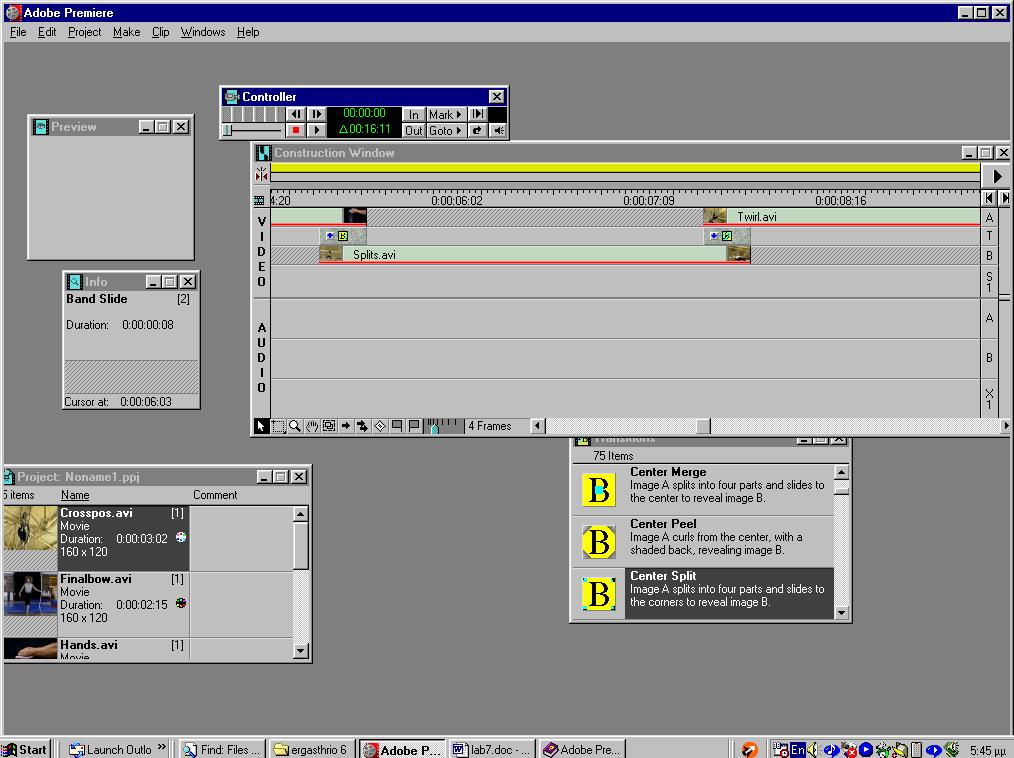The height and width of the screenshot is (758, 1014).
Task: Open the Help menu
Action: [248, 32]
